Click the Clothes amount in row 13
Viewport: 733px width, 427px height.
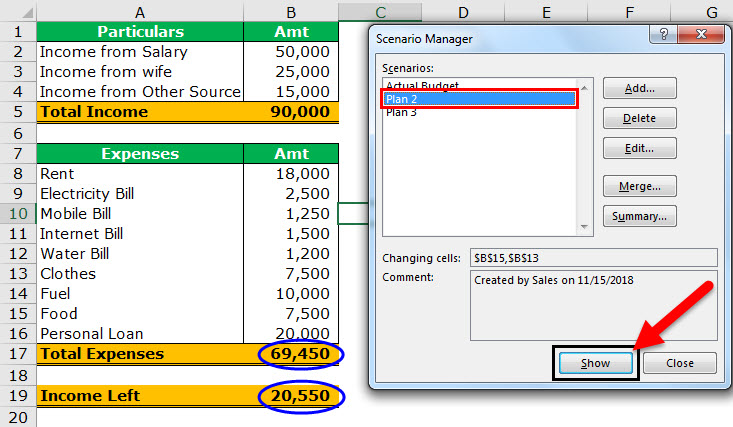(291, 274)
